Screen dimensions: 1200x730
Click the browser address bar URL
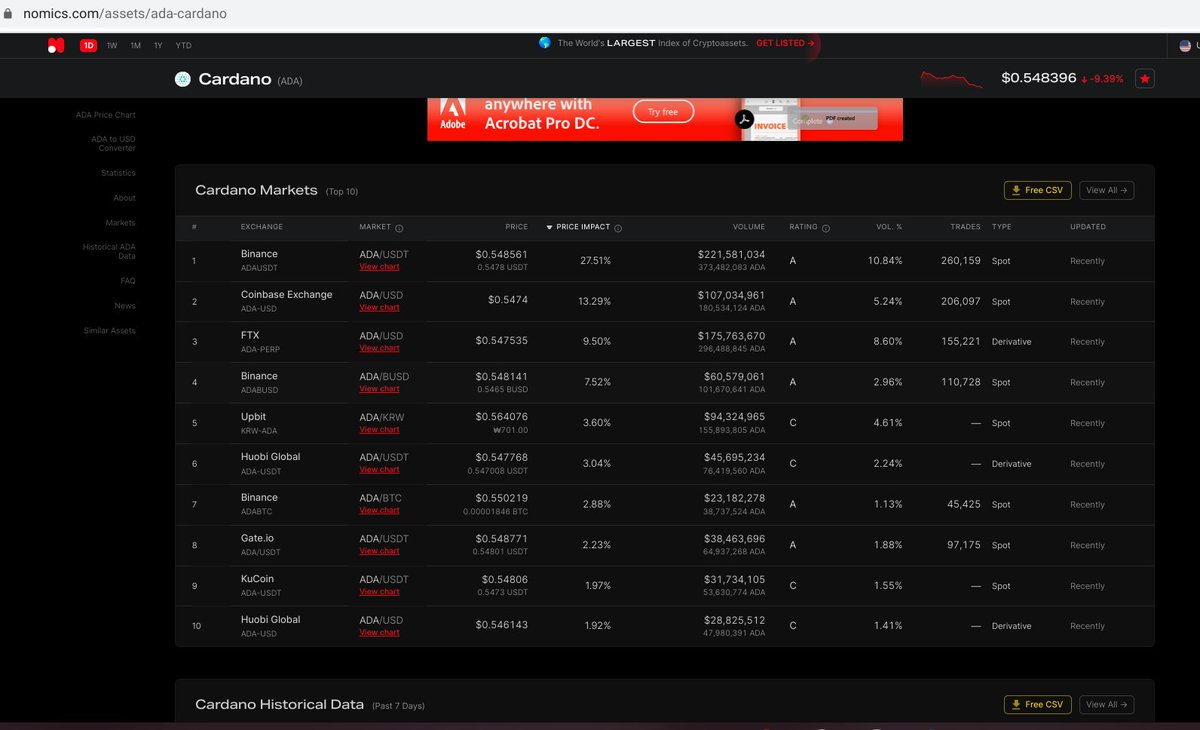(123, 14)
